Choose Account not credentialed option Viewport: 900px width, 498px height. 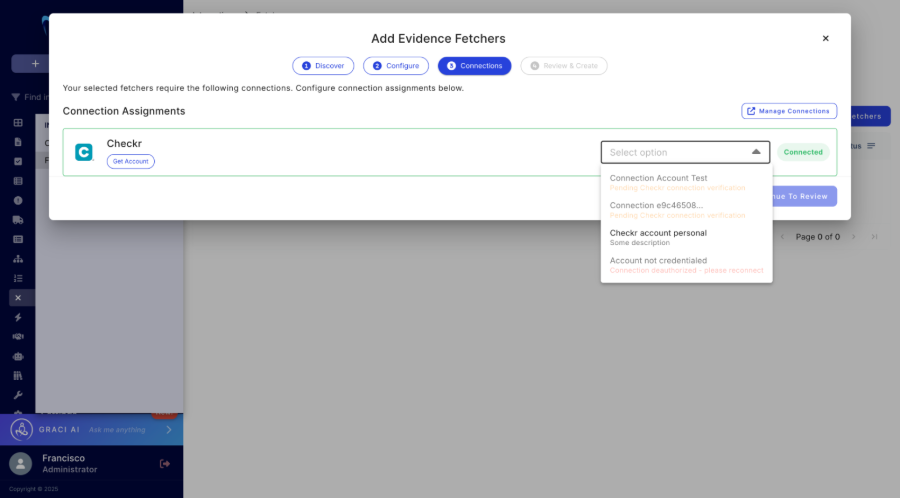pyautogui.click(x=686, y=265)
